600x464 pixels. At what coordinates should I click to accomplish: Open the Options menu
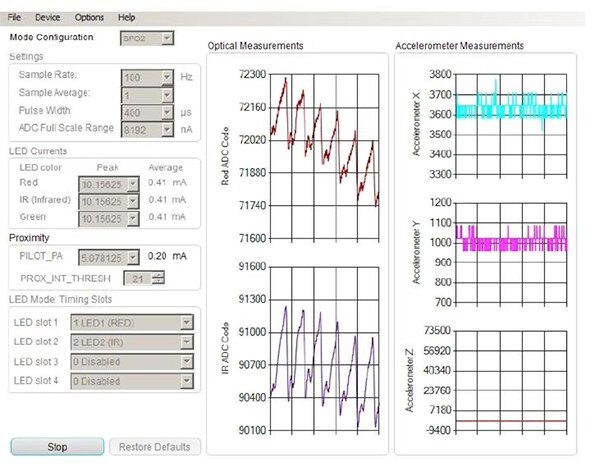click(x=89, y=18)
